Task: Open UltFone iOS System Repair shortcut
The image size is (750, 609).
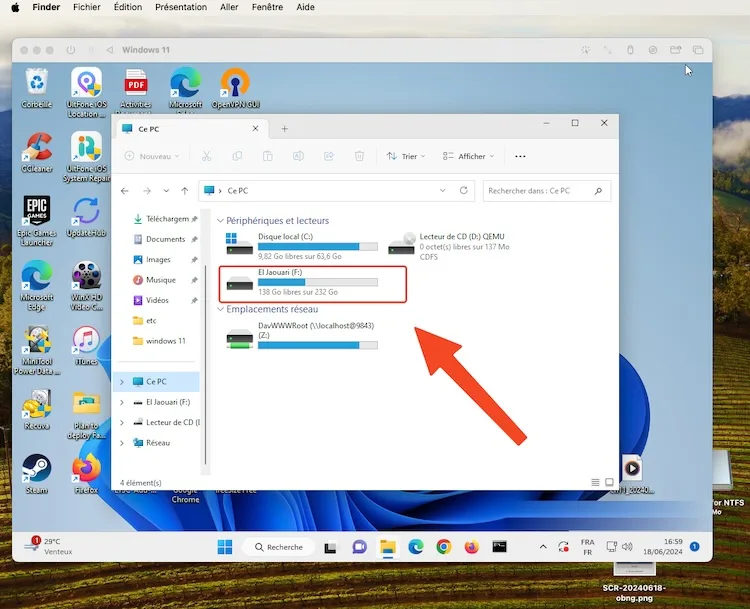Action: 87,157
